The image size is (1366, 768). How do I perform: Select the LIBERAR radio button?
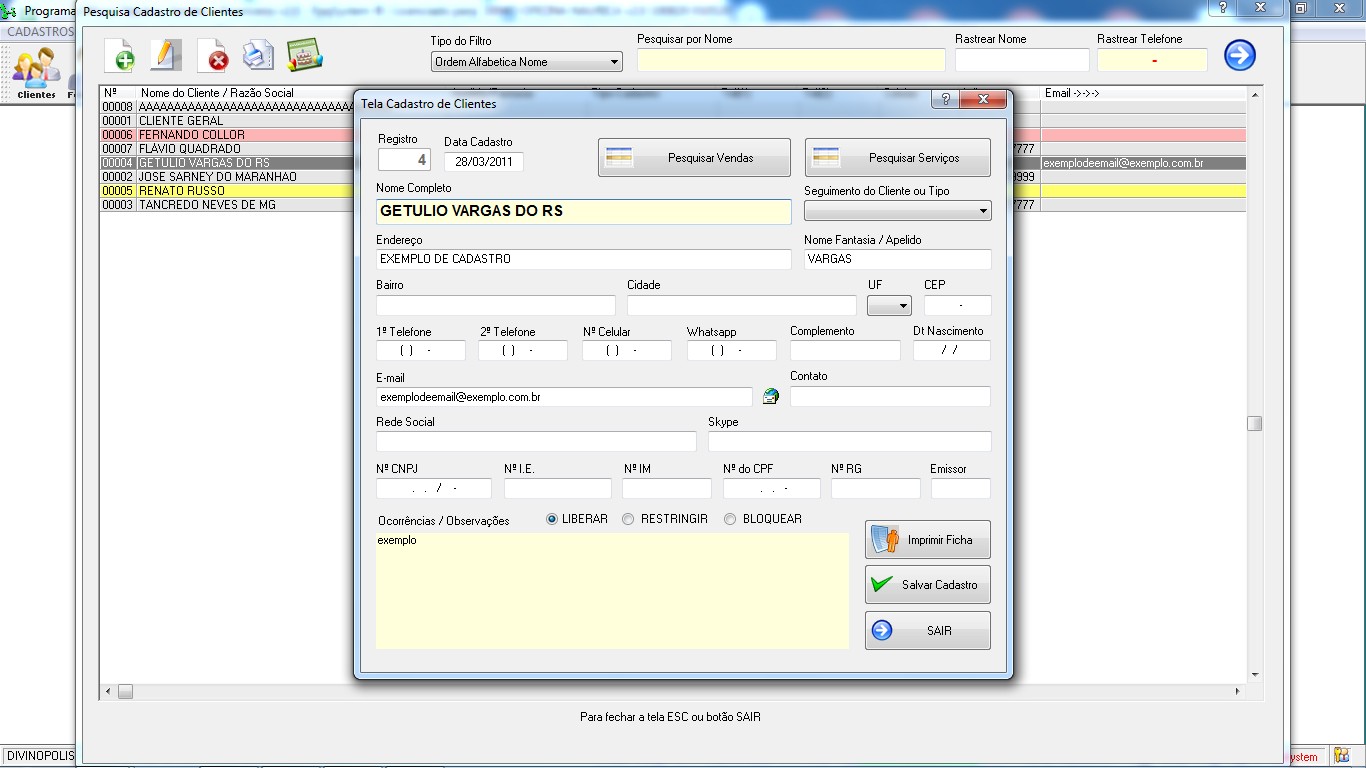pyautogui.click(x=552, y=519)
